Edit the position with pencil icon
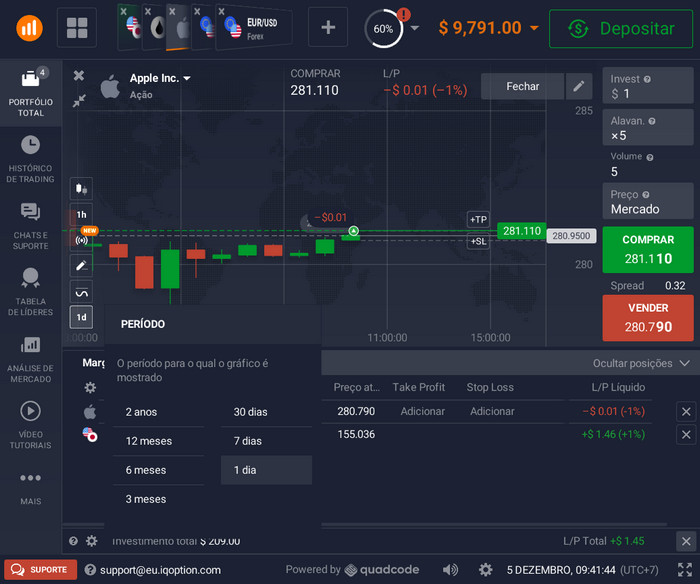The height and width of the screenshot is (584, 700). coord(579,86)
